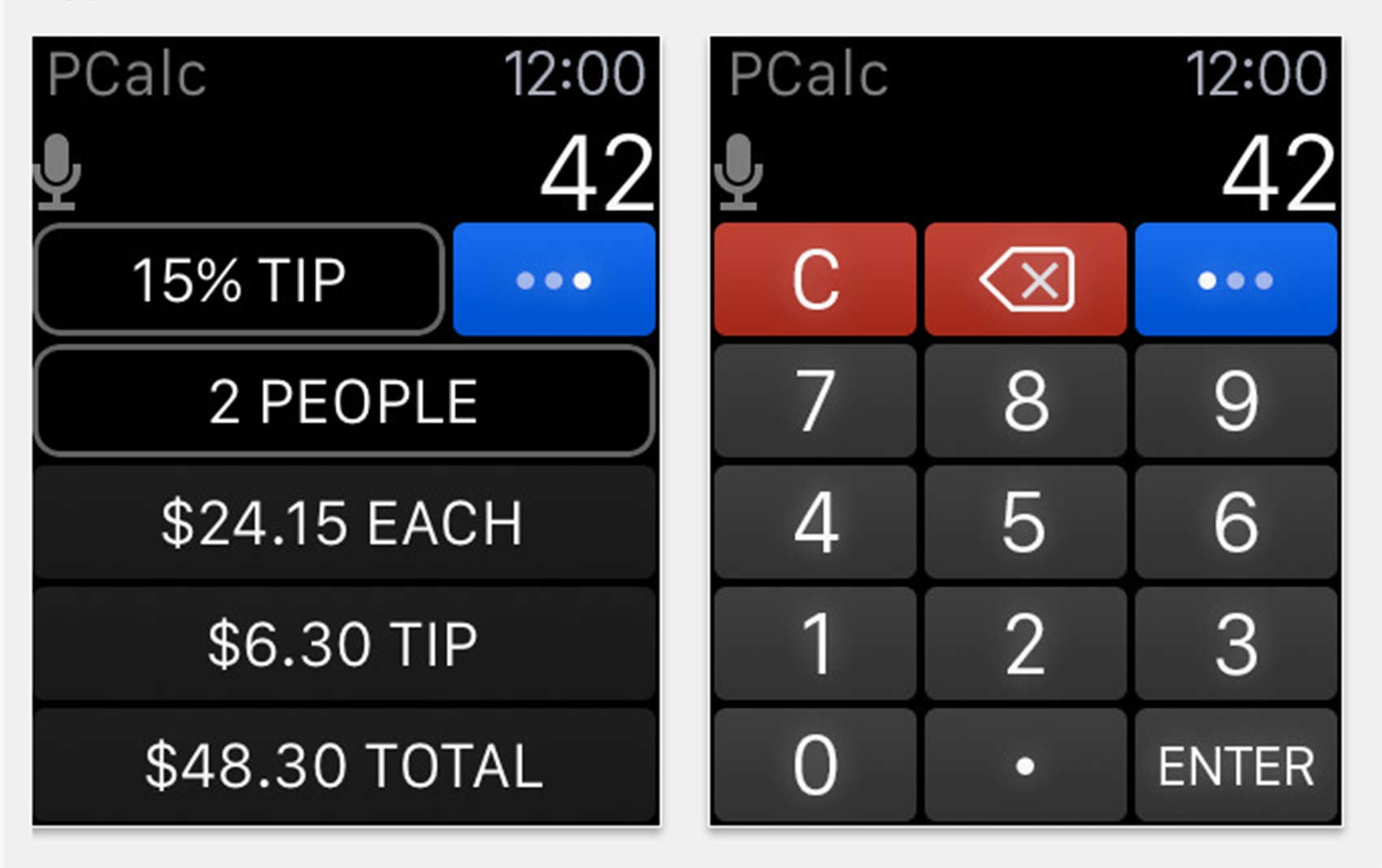The height and width of the screenshot is (868, 1382).
Task: Change the 15% TIP selector
Action: coord(239,280)
